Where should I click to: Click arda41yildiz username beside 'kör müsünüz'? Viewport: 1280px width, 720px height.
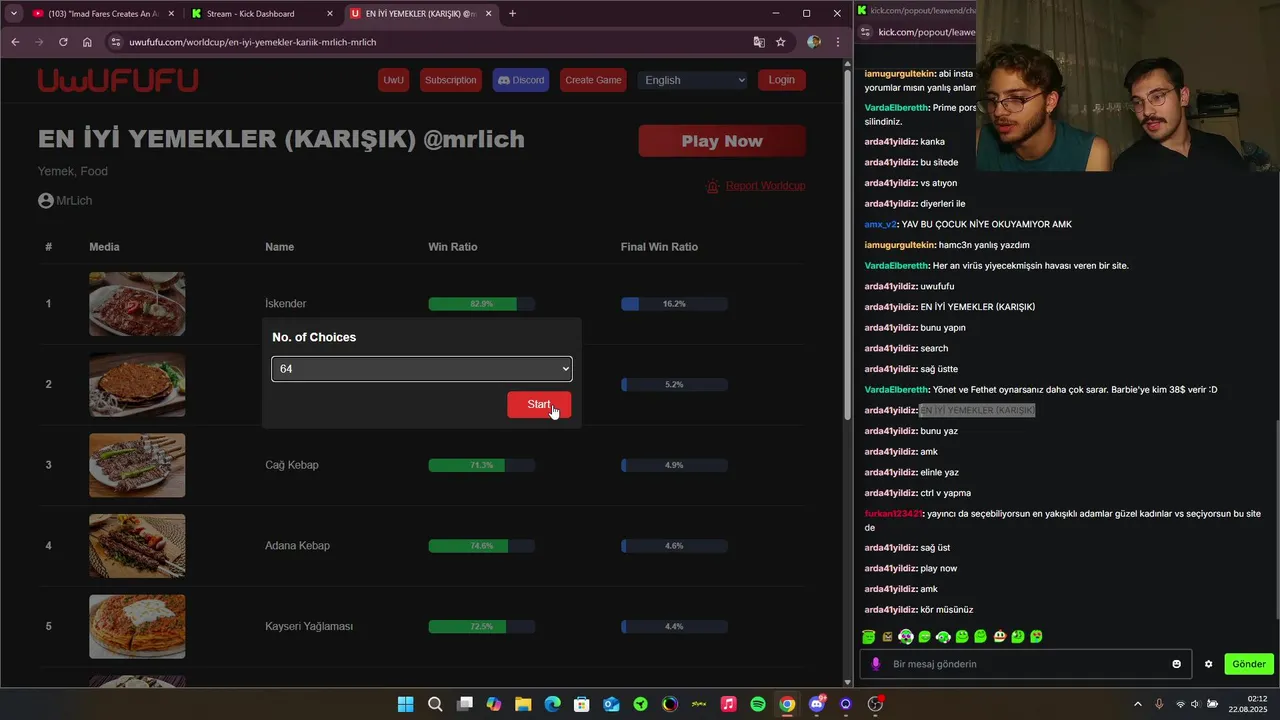pyautogui.click(x=891, y=610)
